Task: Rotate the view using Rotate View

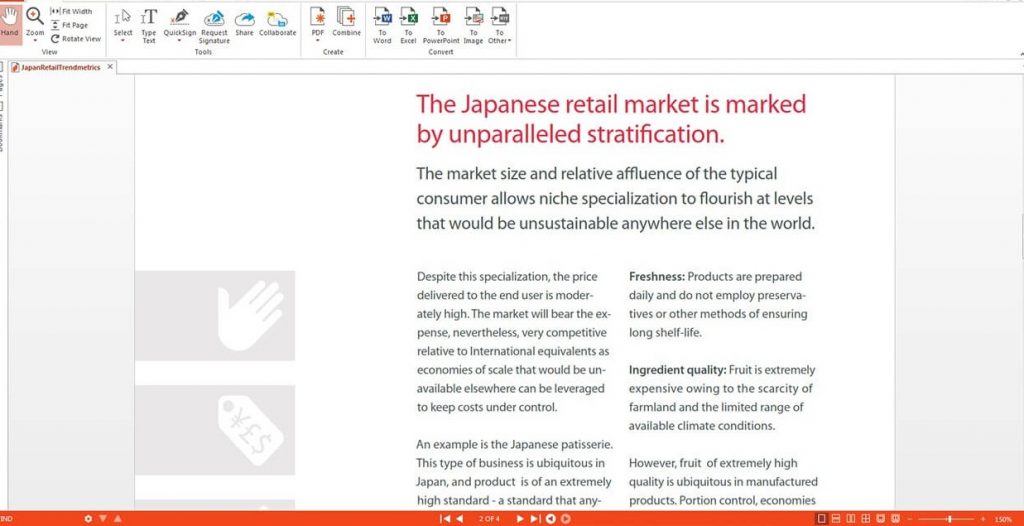Action: click(x=75, y=39)
